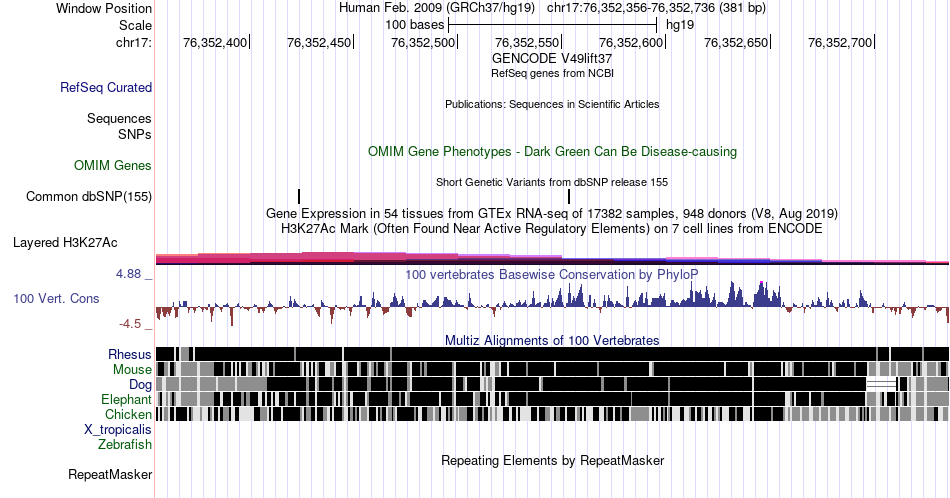Image resolution: width=950 pixels, height=498 pixels.
Task: Click the tallest PhyloP conservation peak
Action: [761, 294]
